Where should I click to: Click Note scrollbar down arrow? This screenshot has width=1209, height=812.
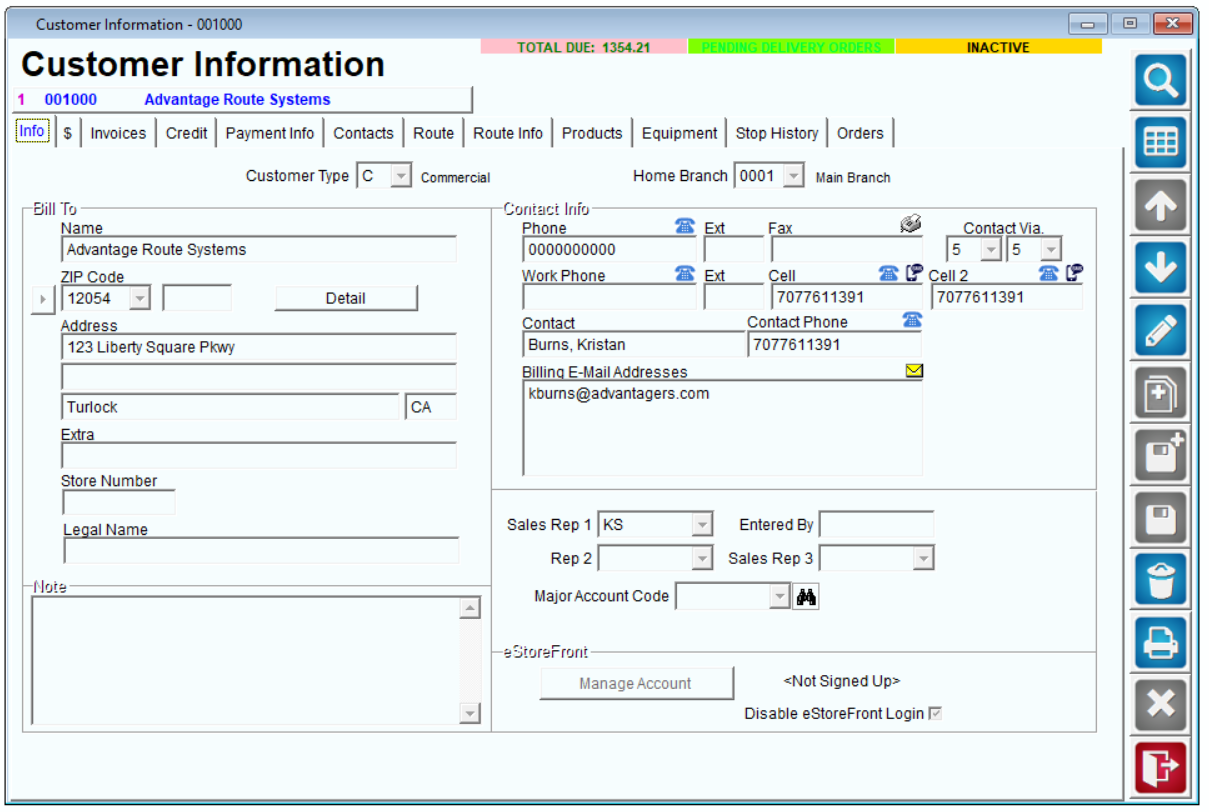click(x=470, y=713)
